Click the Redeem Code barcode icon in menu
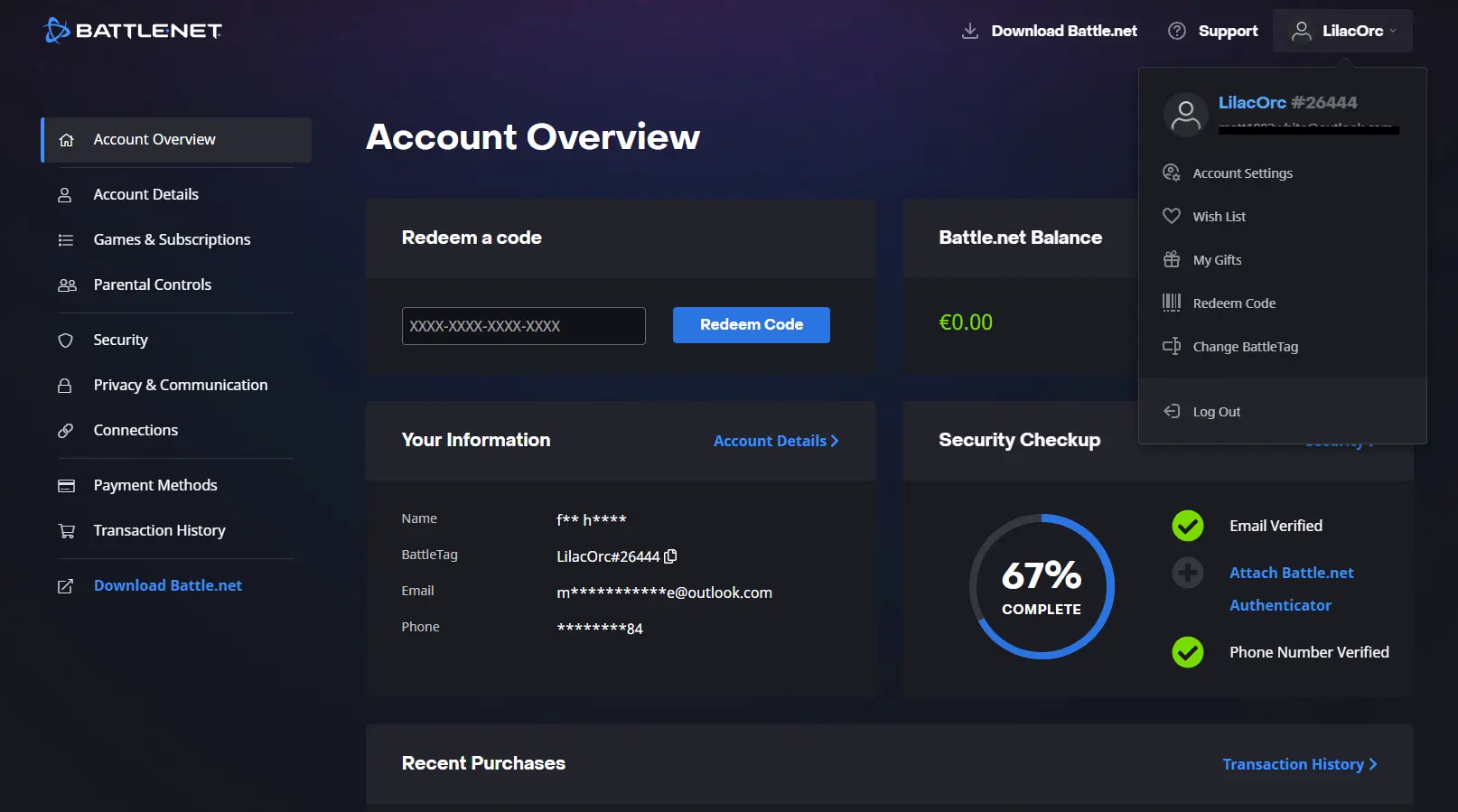The height and width of the screenshot is (812, 1458). pyautogui.click(x=1171, y=303)
